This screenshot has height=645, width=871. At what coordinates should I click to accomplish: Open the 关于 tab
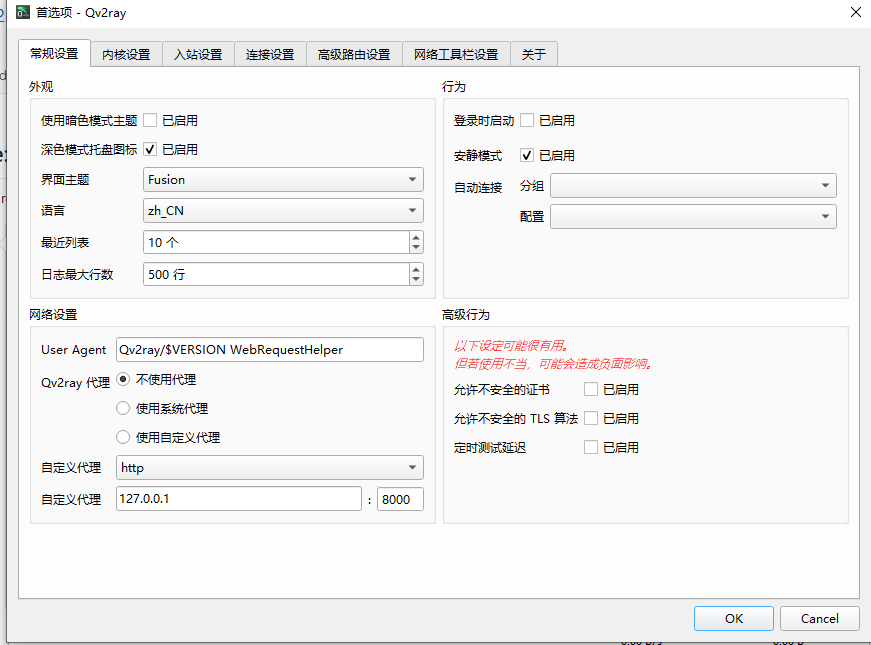pyautogui.click(x=534, y=54)
